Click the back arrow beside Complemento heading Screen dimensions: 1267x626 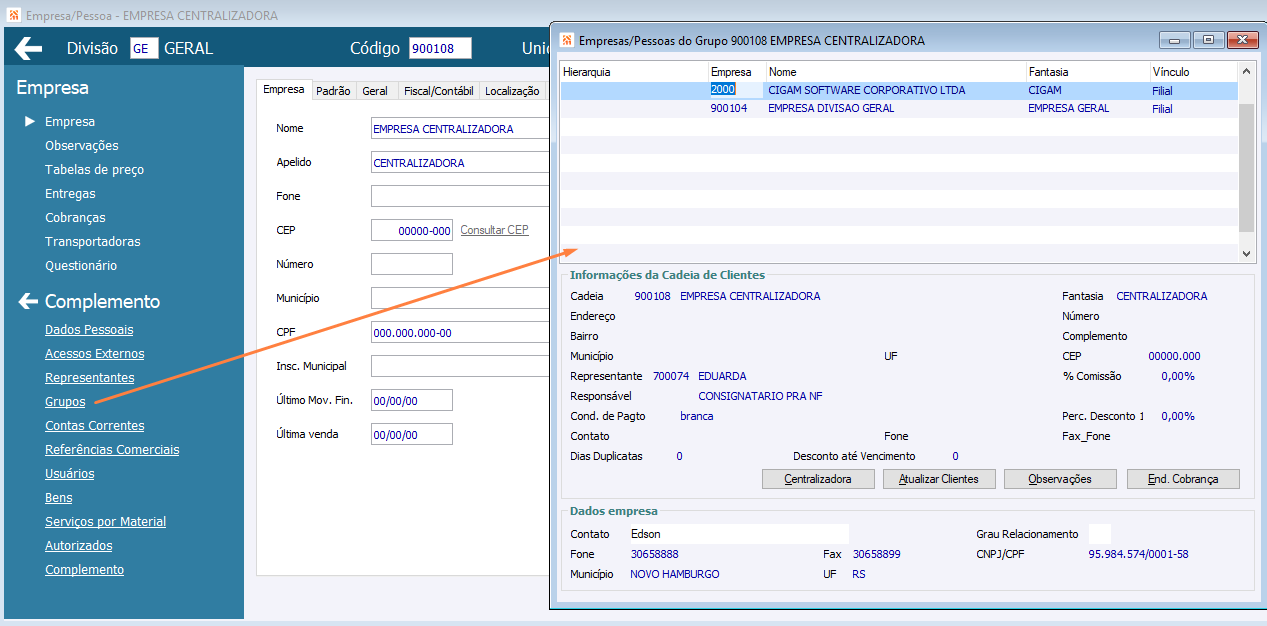(x=27, y=301)
